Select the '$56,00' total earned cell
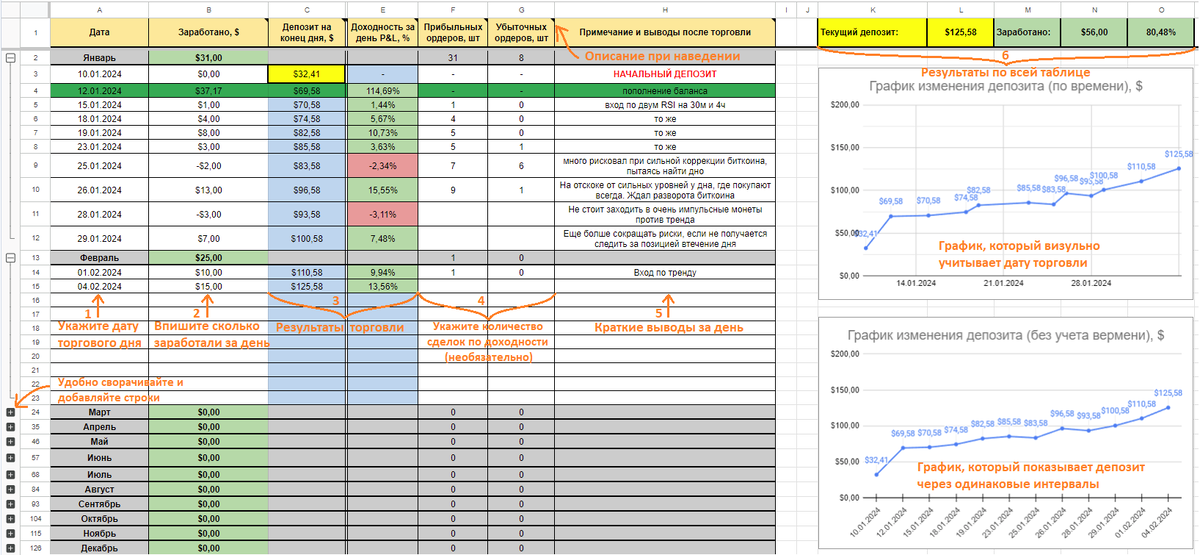This screenshot has height=555, width=1200. pyautogui.click(x=1095, y=33)
